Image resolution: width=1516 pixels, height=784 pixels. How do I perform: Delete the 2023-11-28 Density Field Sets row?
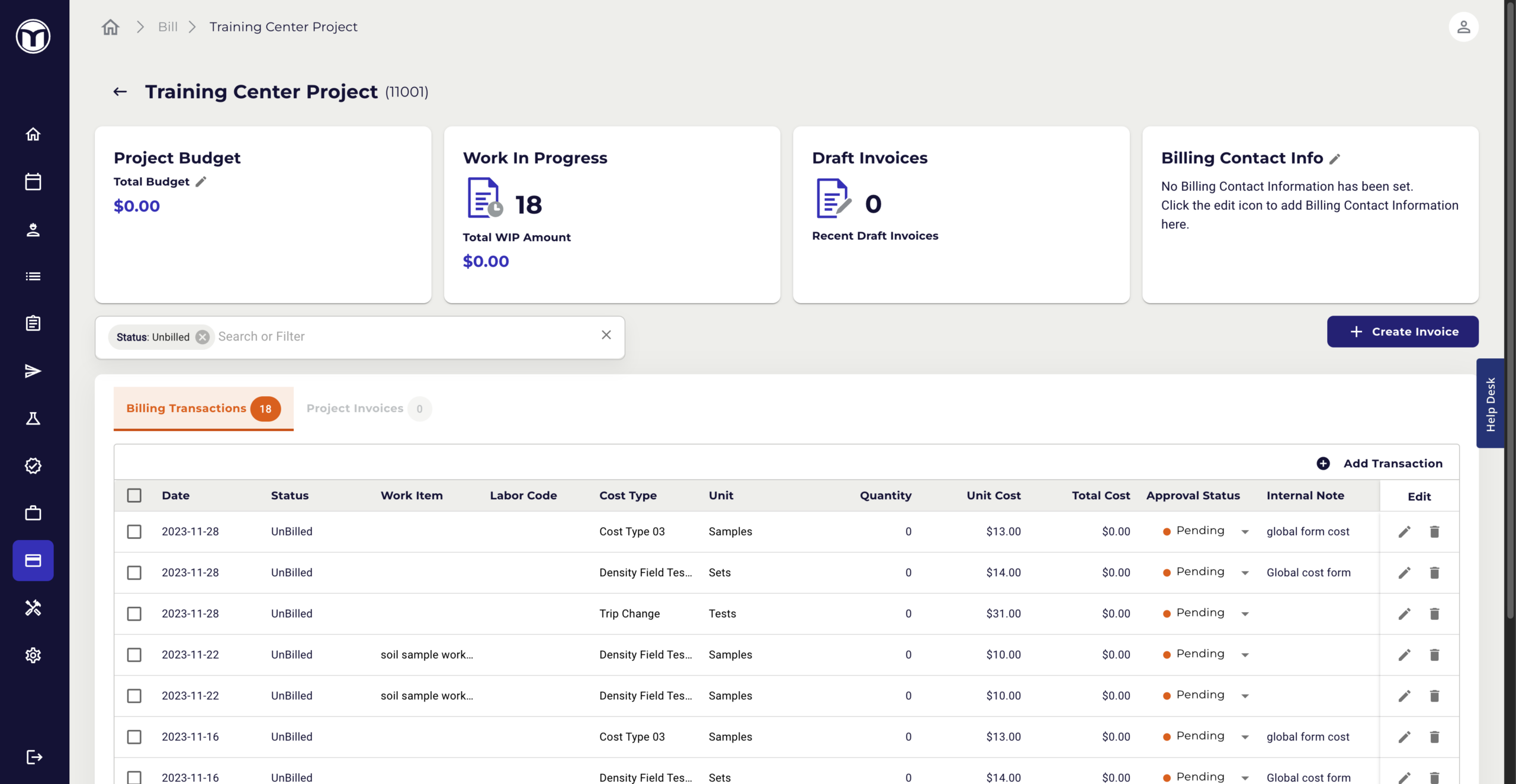(x=1434, y=573)
